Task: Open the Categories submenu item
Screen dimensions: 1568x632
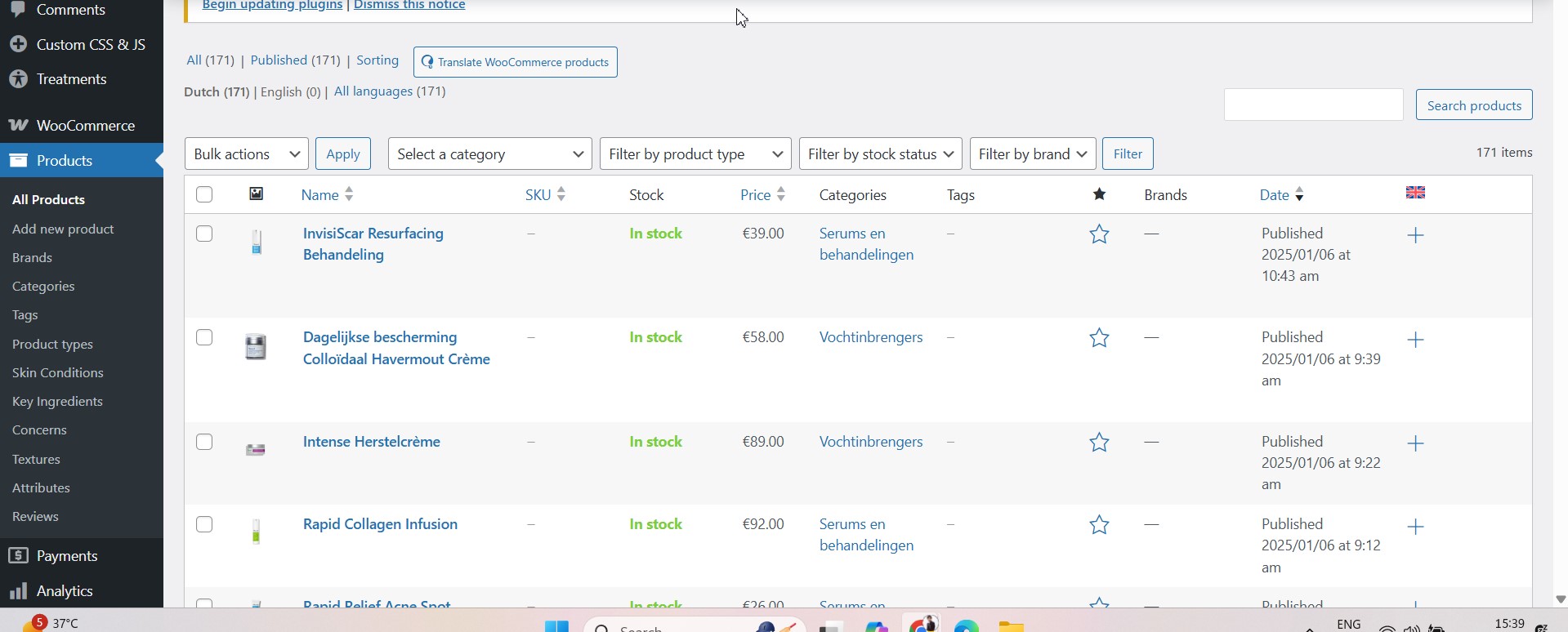Action: coord(43,286)
